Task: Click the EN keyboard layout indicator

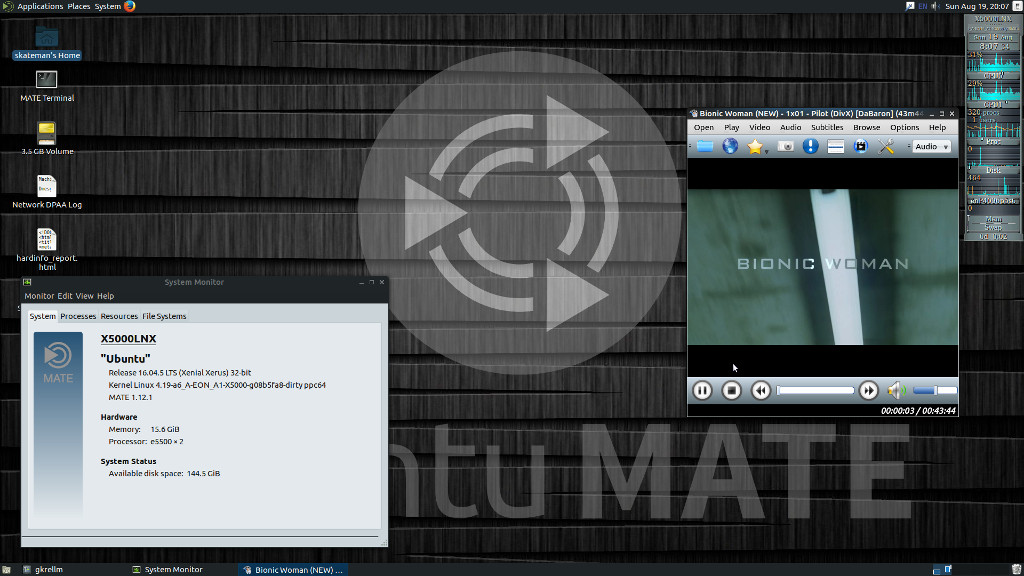Action: coord(923,7)
